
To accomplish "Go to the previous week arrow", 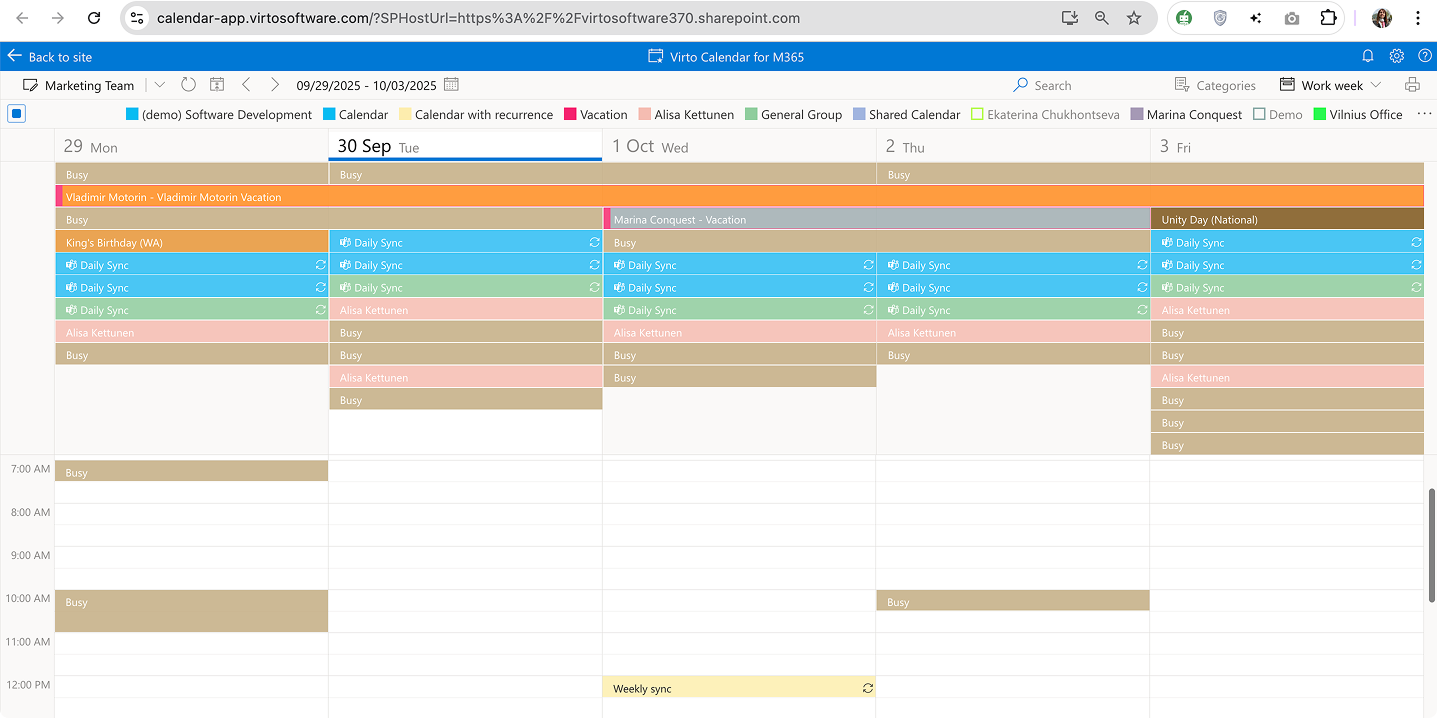I will 246,85.
